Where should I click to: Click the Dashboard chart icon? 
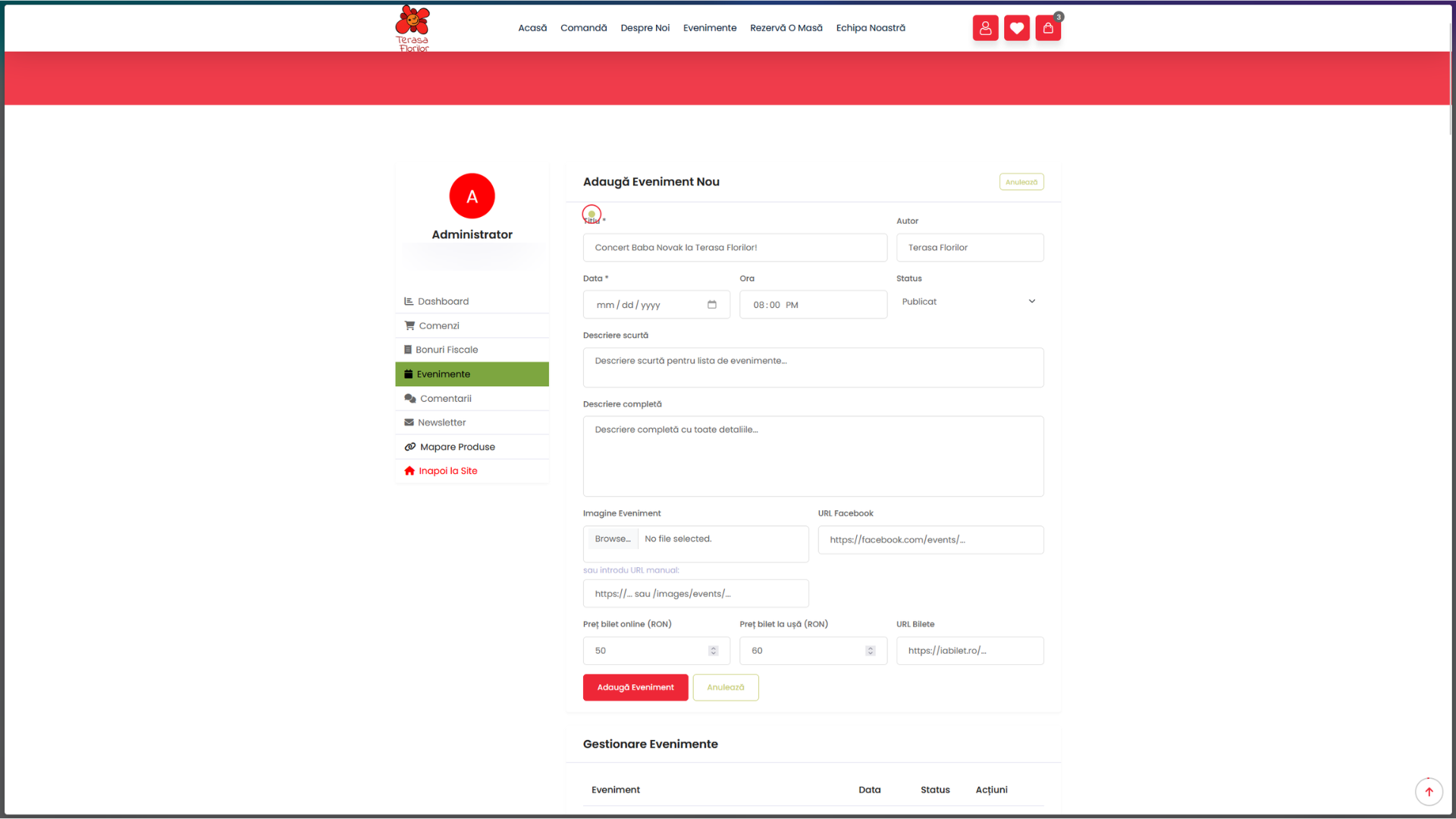tap(409, 301)
